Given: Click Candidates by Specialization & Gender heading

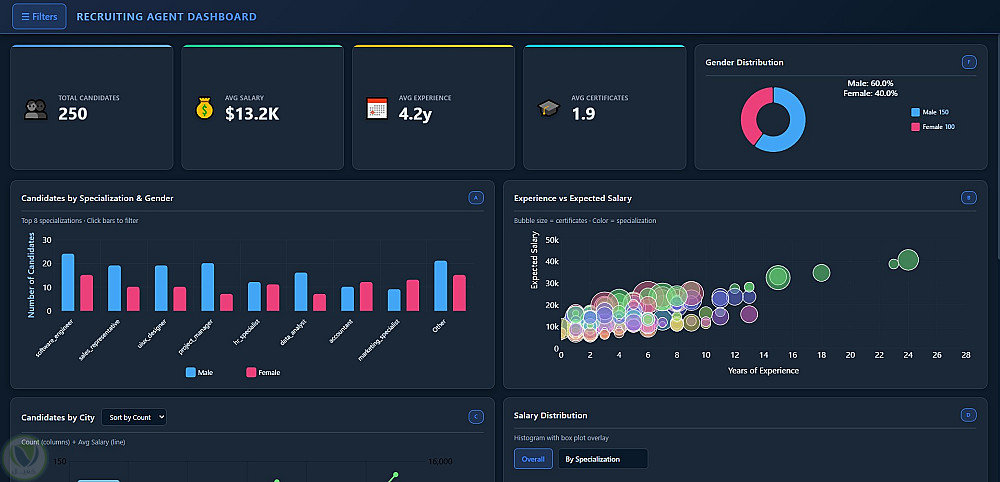Looking at the screenshot, I should point(97,198).
